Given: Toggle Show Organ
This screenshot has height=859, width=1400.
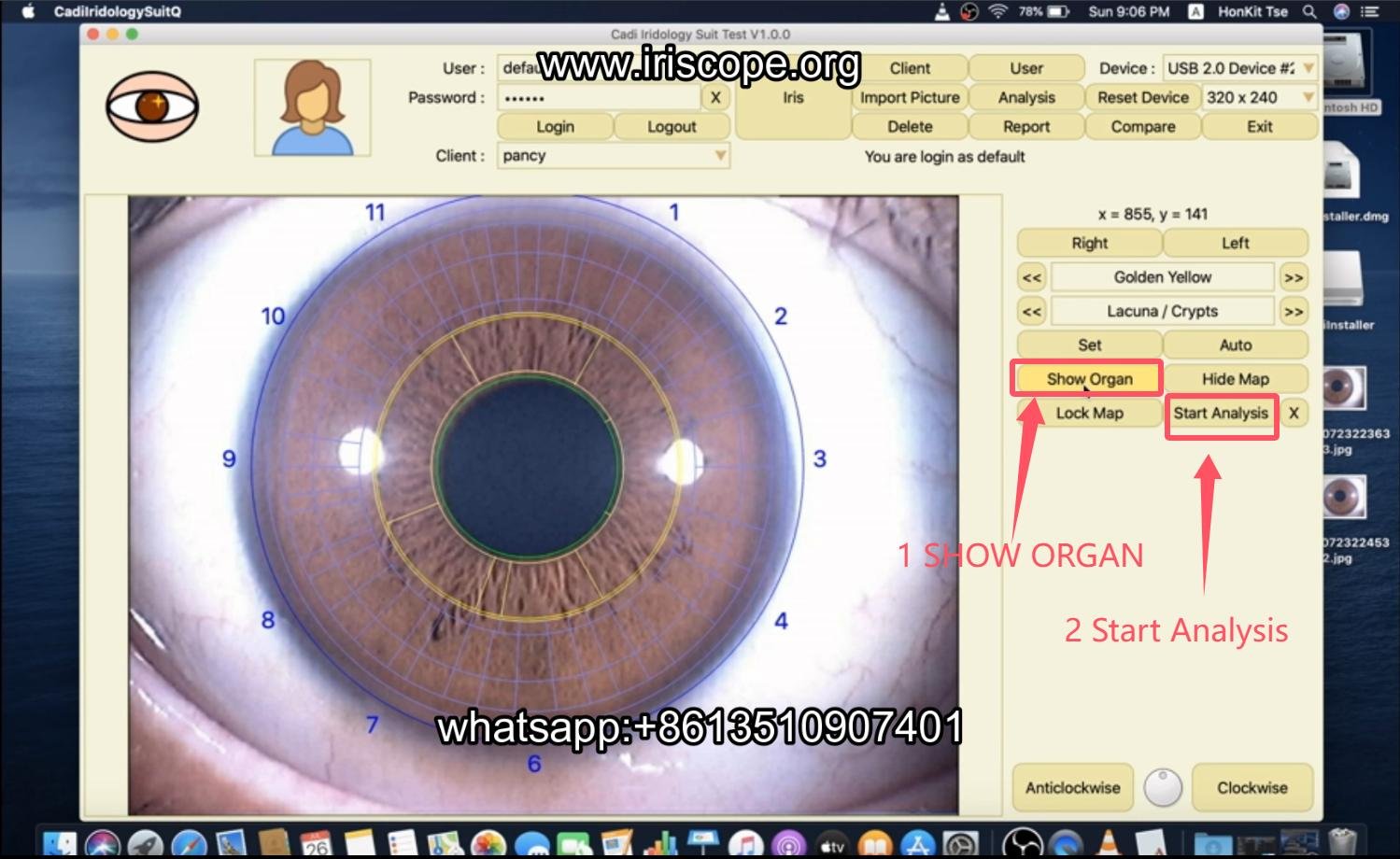Looking at the screenshot, I should pos(1089,379).
